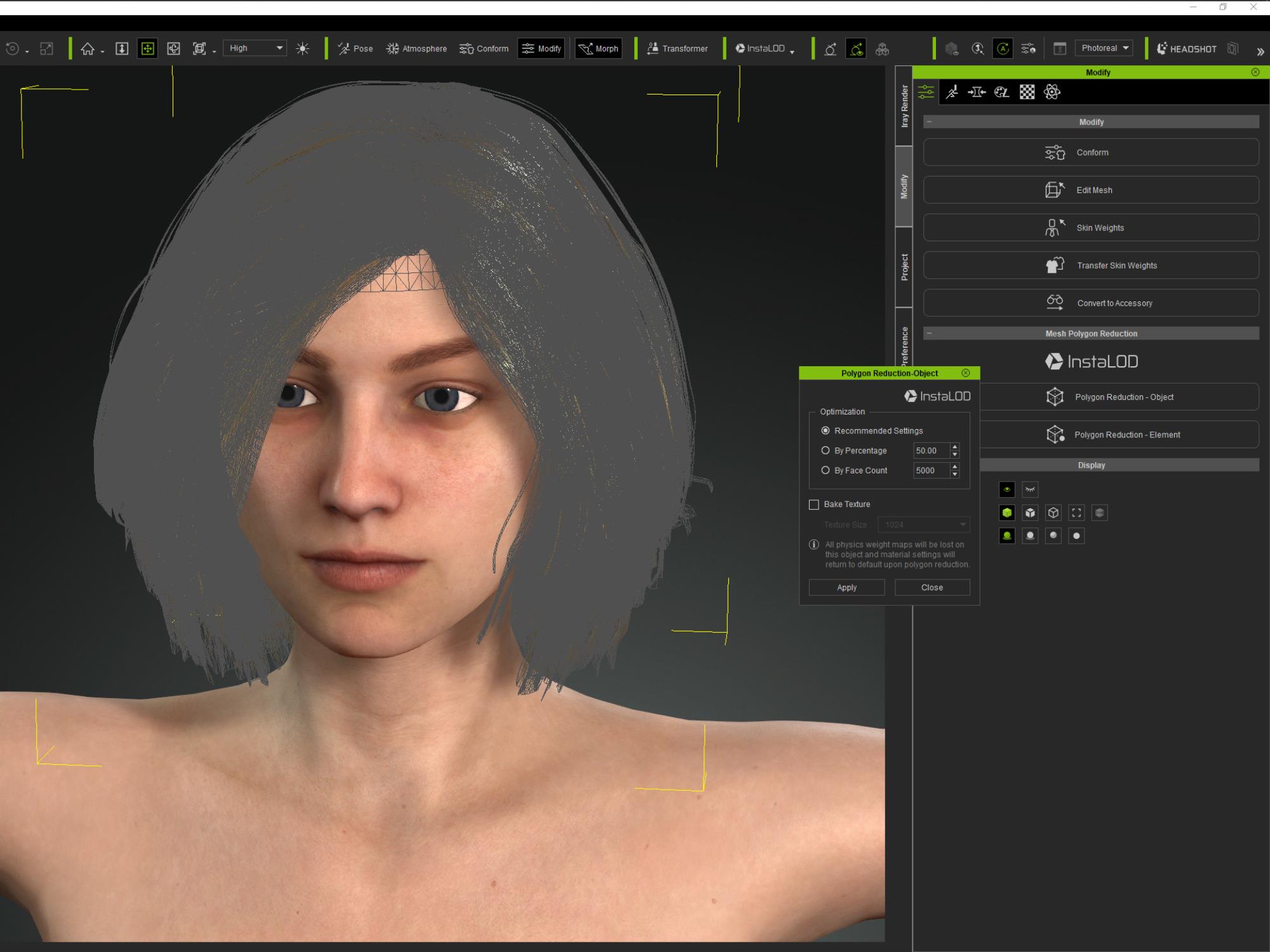1270x952 pixels.
Task: Click the magnifier search icon in toolbar
Action: [x=978, y=49]
